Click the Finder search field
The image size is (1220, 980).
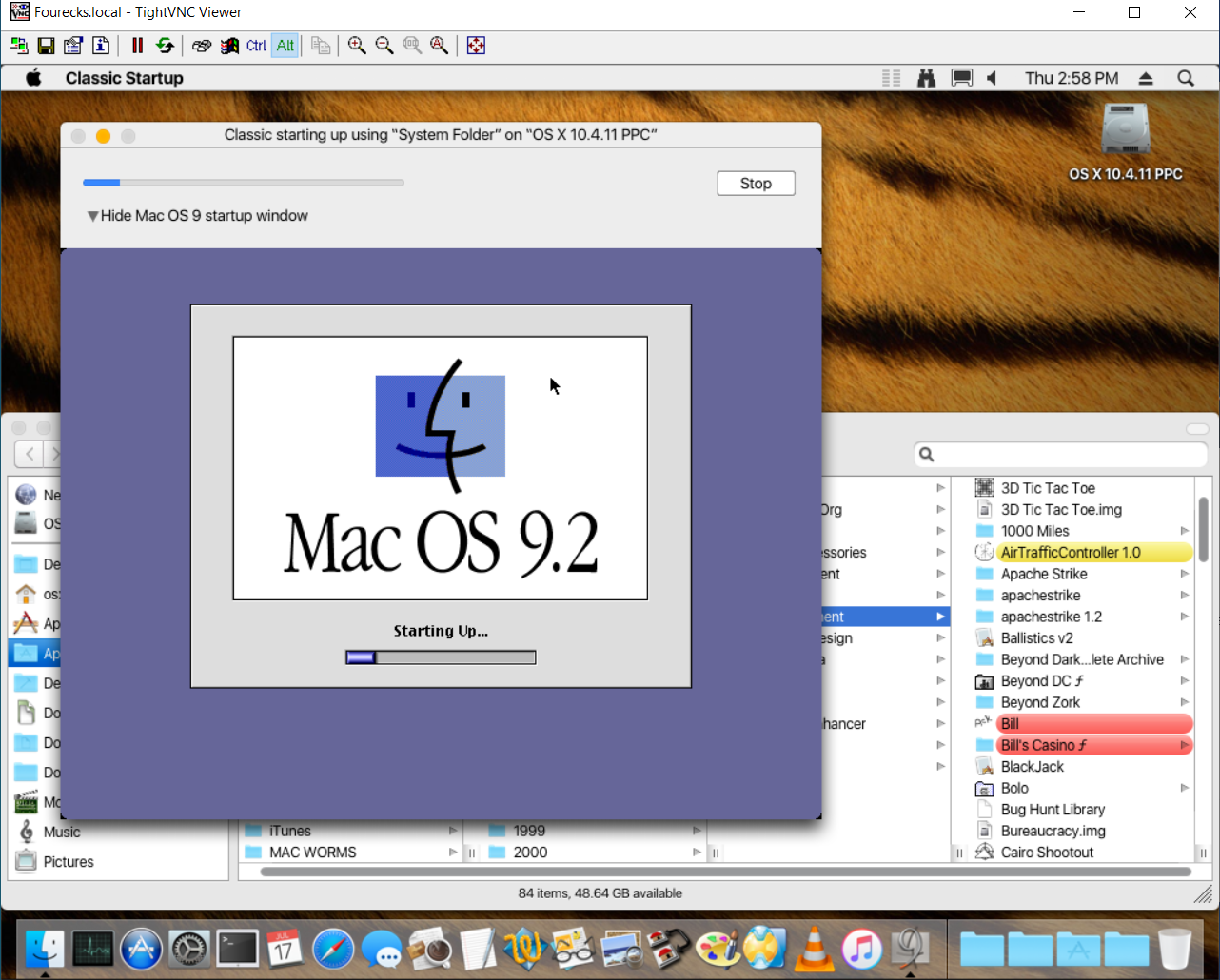click(1061, 455)
